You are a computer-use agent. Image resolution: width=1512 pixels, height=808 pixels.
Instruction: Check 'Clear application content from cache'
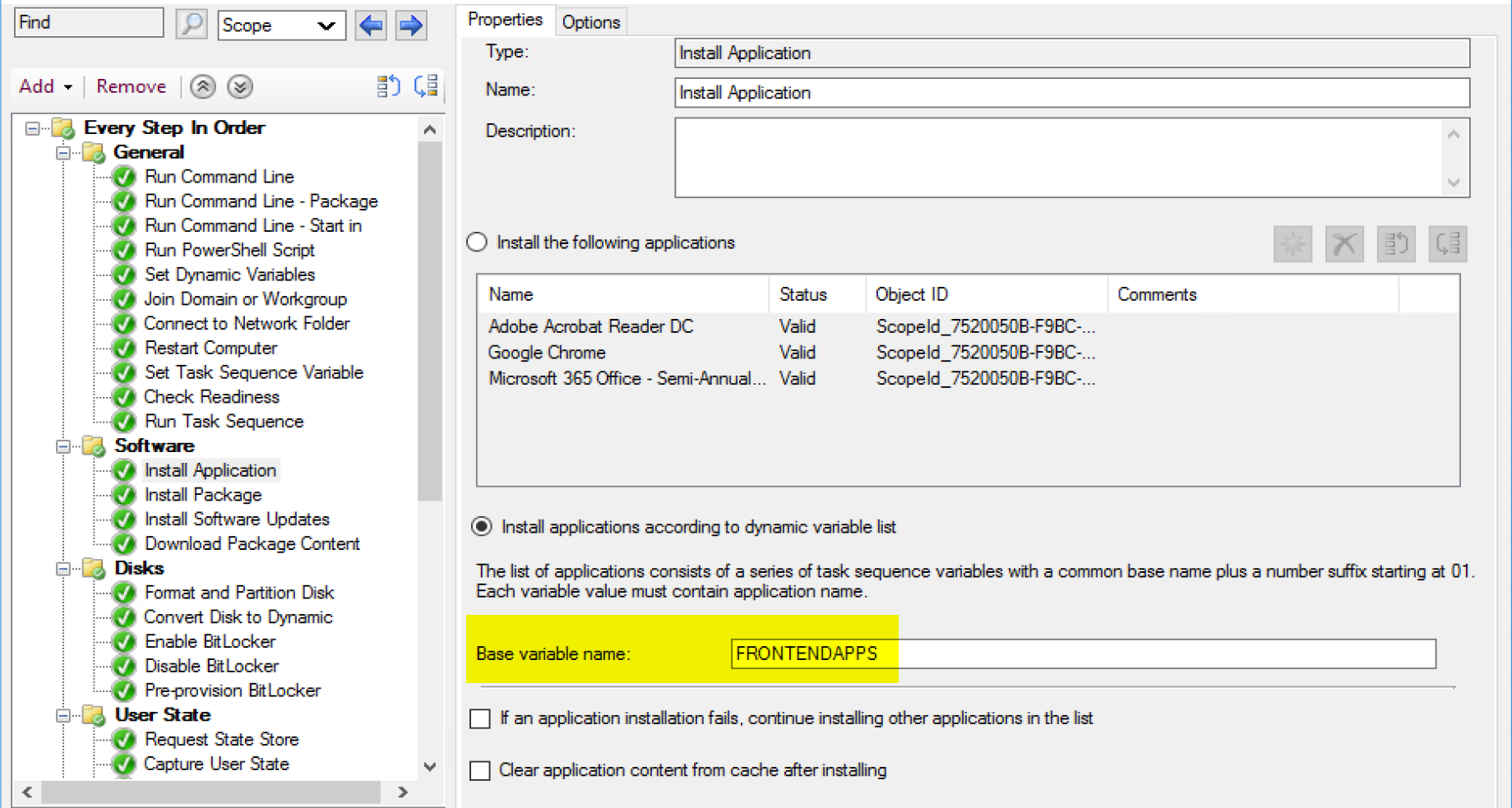480,771
